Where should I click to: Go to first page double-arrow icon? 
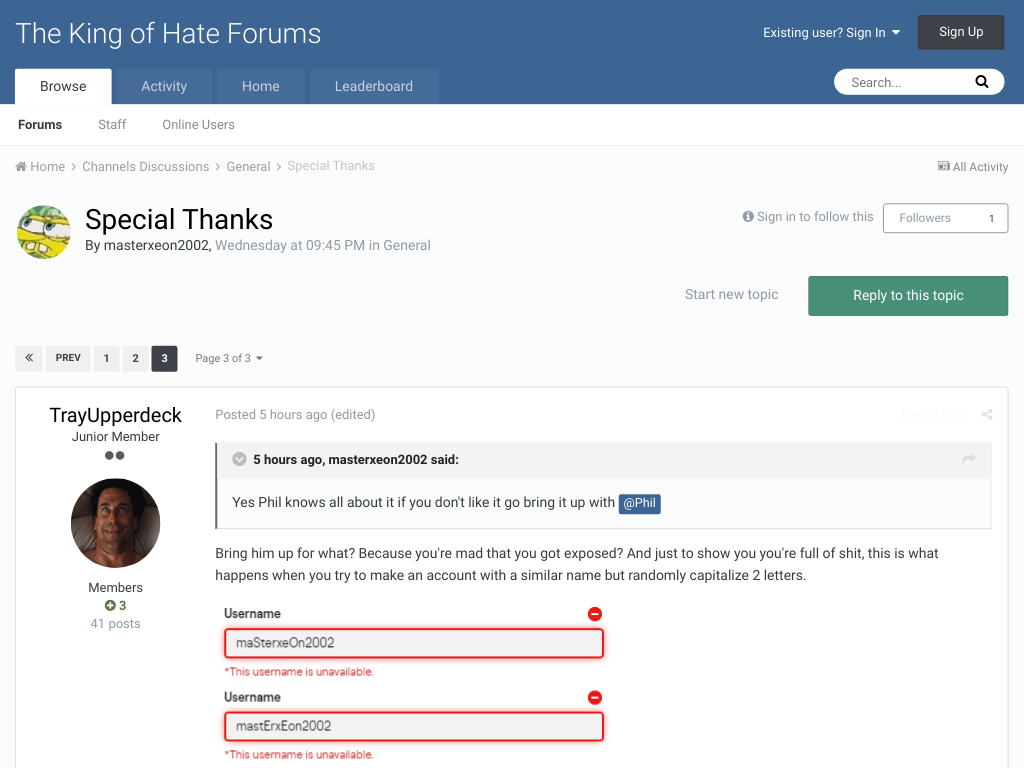click(29, 358)
